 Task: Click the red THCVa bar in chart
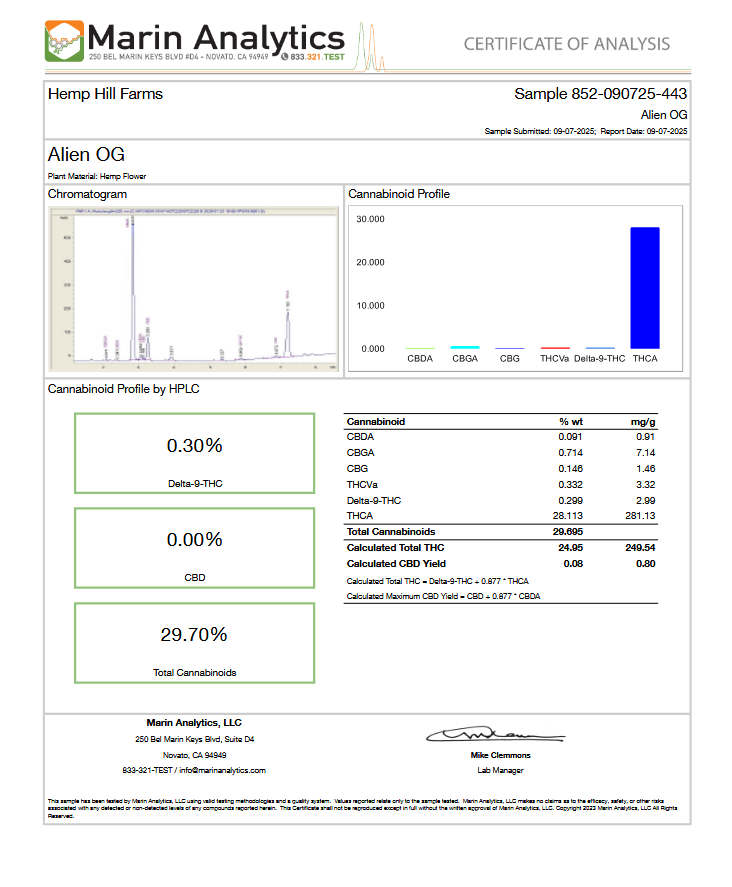(x=555, y=348)
